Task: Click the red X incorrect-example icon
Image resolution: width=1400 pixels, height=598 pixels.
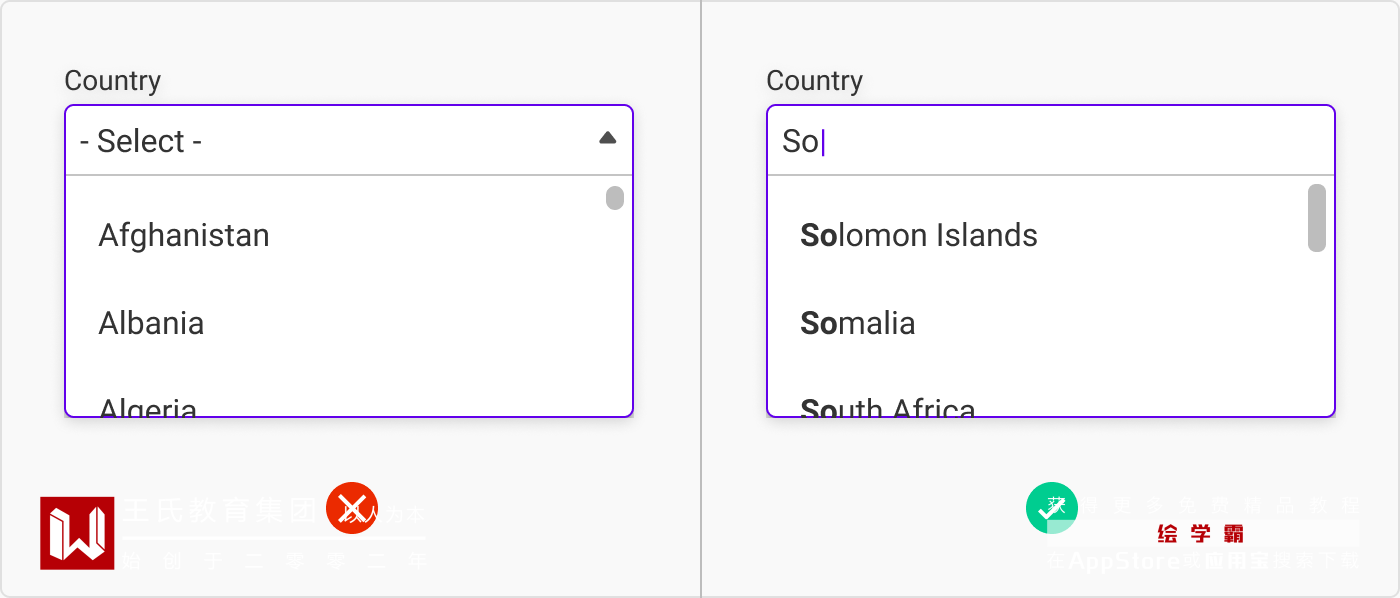Action: [x=352, y=508]
